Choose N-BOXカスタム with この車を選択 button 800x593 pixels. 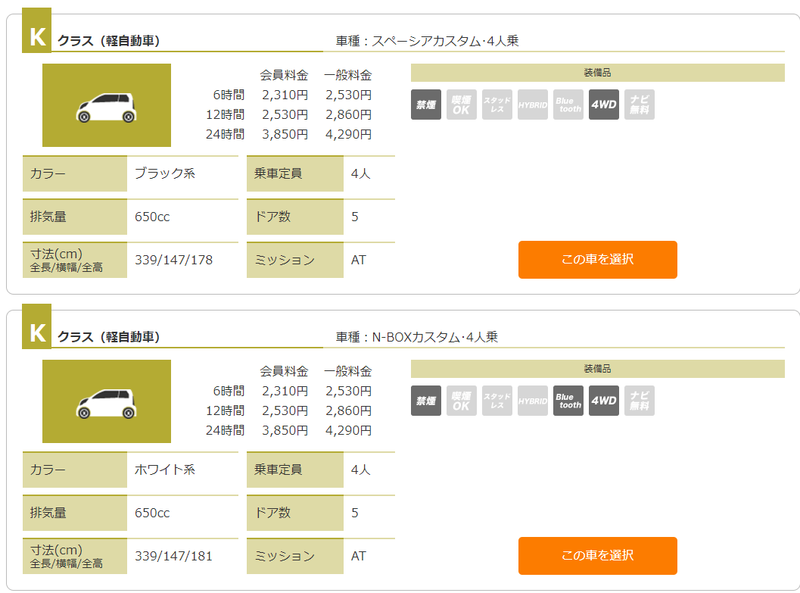(x=597, y=556)
